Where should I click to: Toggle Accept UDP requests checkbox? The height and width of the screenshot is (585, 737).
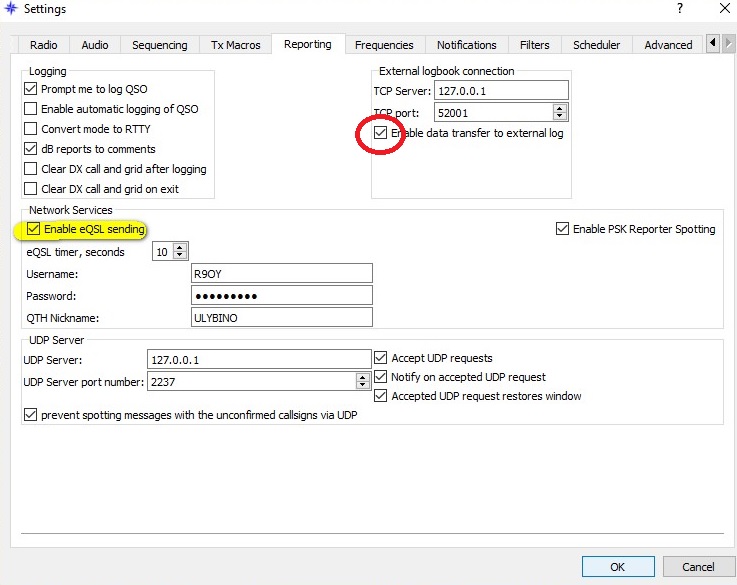381,358
